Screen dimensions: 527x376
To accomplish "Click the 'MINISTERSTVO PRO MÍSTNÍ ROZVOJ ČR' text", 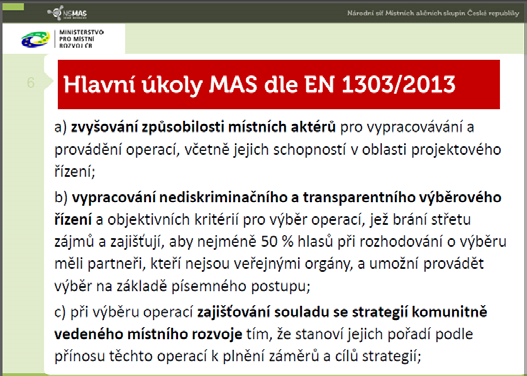I will coord(81,39).
